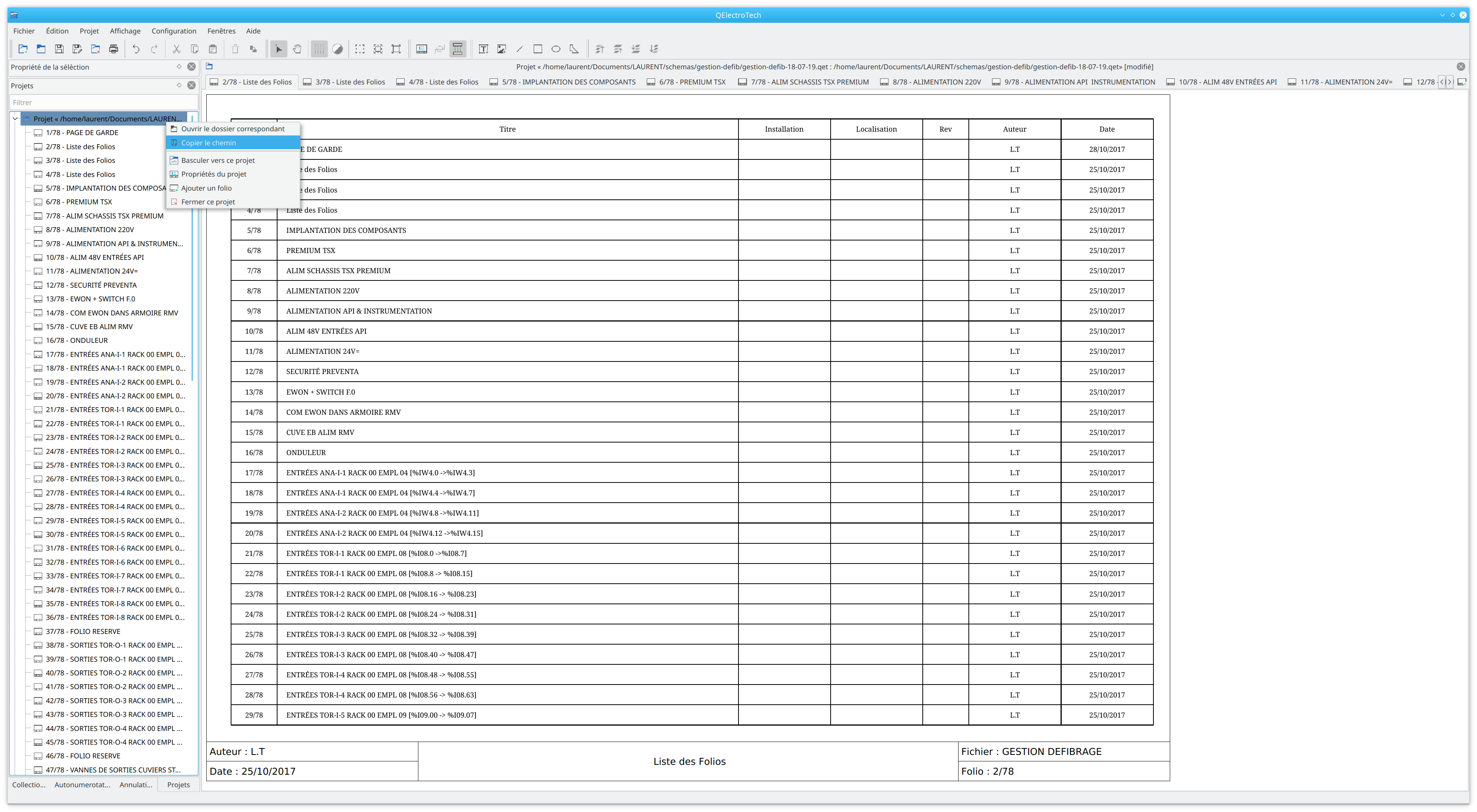
Task: Click the add text field tool
Action: 483,49
